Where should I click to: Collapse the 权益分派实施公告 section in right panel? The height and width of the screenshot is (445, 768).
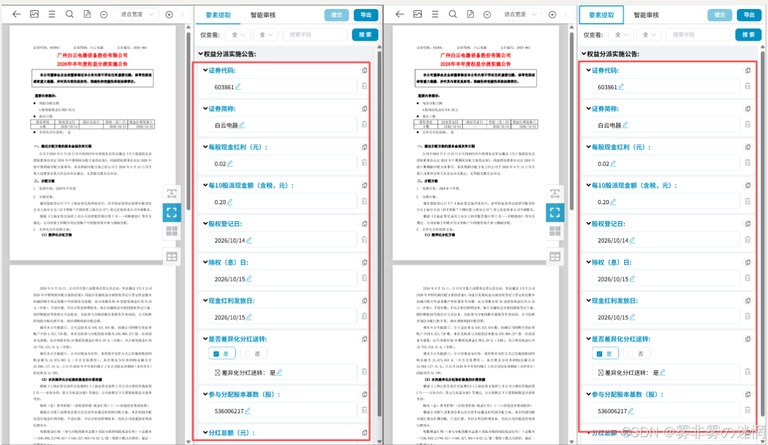tap(584, 54)
